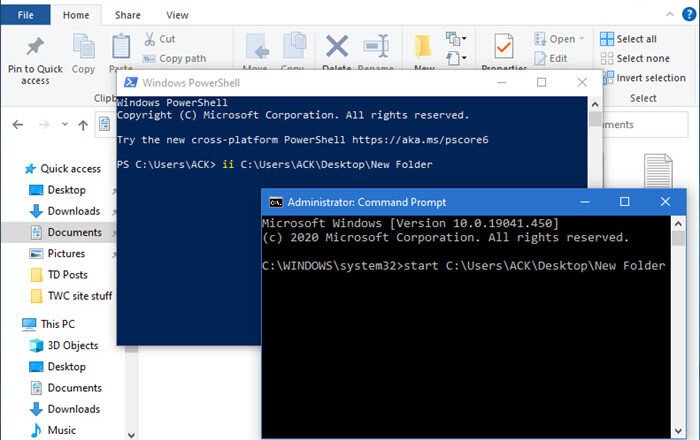Click the Rename icon
This screenshot has width=700, height=440.
pos(376,46)
